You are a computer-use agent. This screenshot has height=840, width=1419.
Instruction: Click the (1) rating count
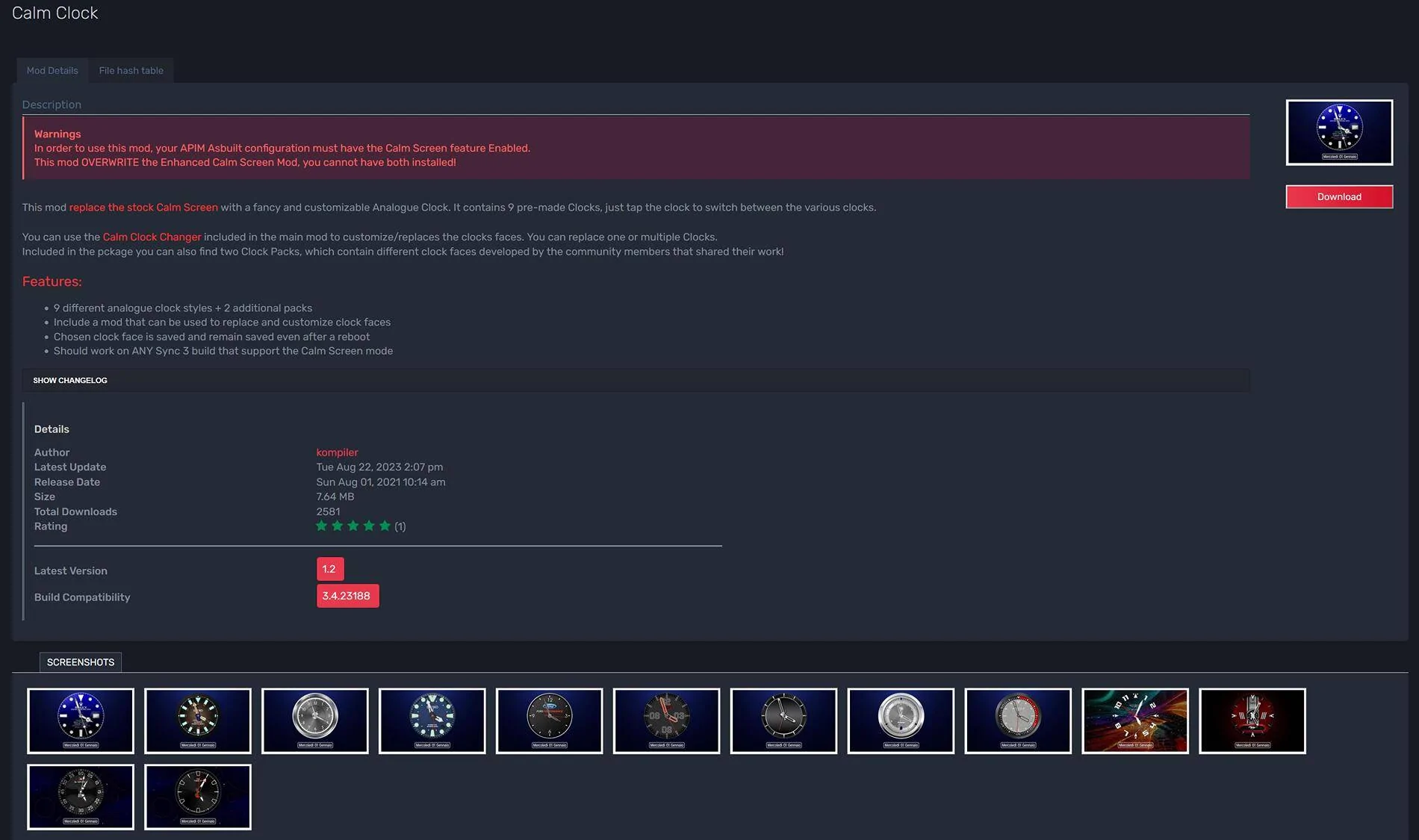point(400,526)
